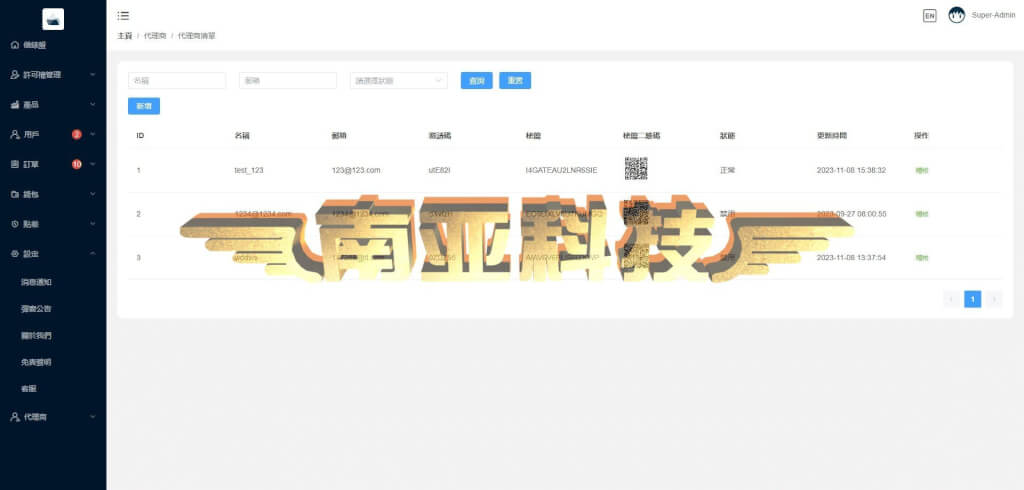Click timestamp 2023-11-08 15:38:32
This screenshot has height=490, width=1024.
click(851, 170)
